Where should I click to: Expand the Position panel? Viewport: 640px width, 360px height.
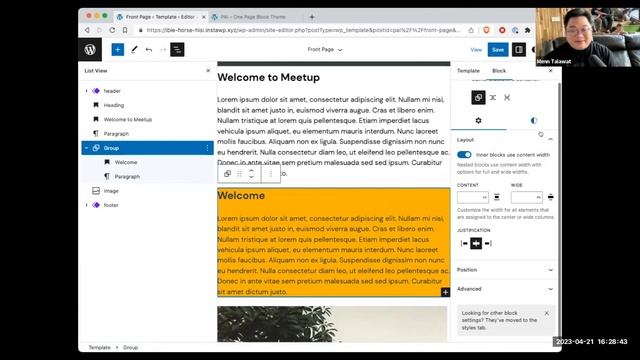coord(505,270)
